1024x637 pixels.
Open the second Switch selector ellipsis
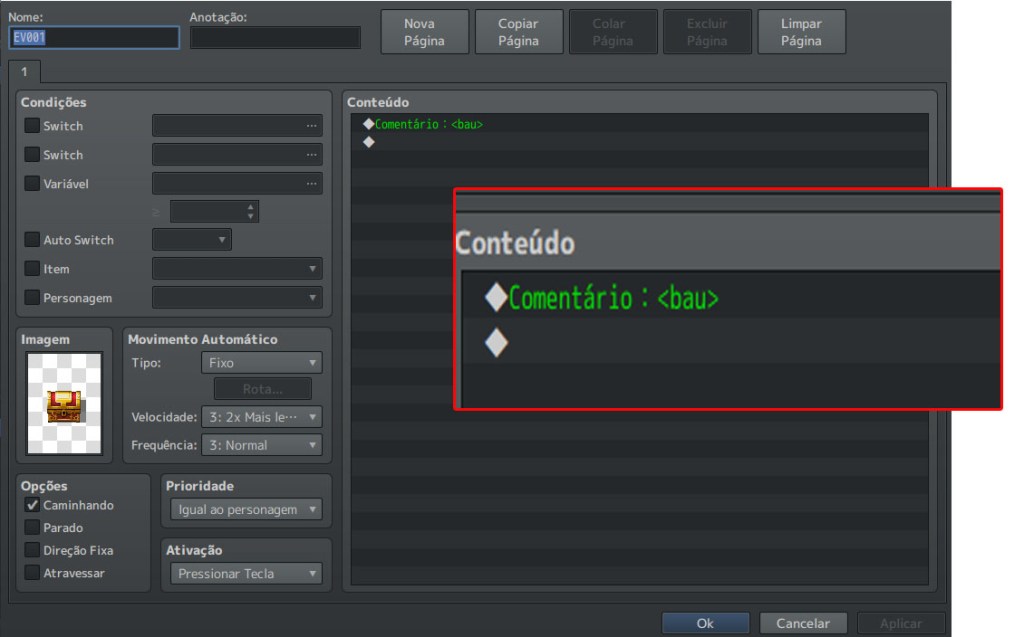click(x=312, y=155)
